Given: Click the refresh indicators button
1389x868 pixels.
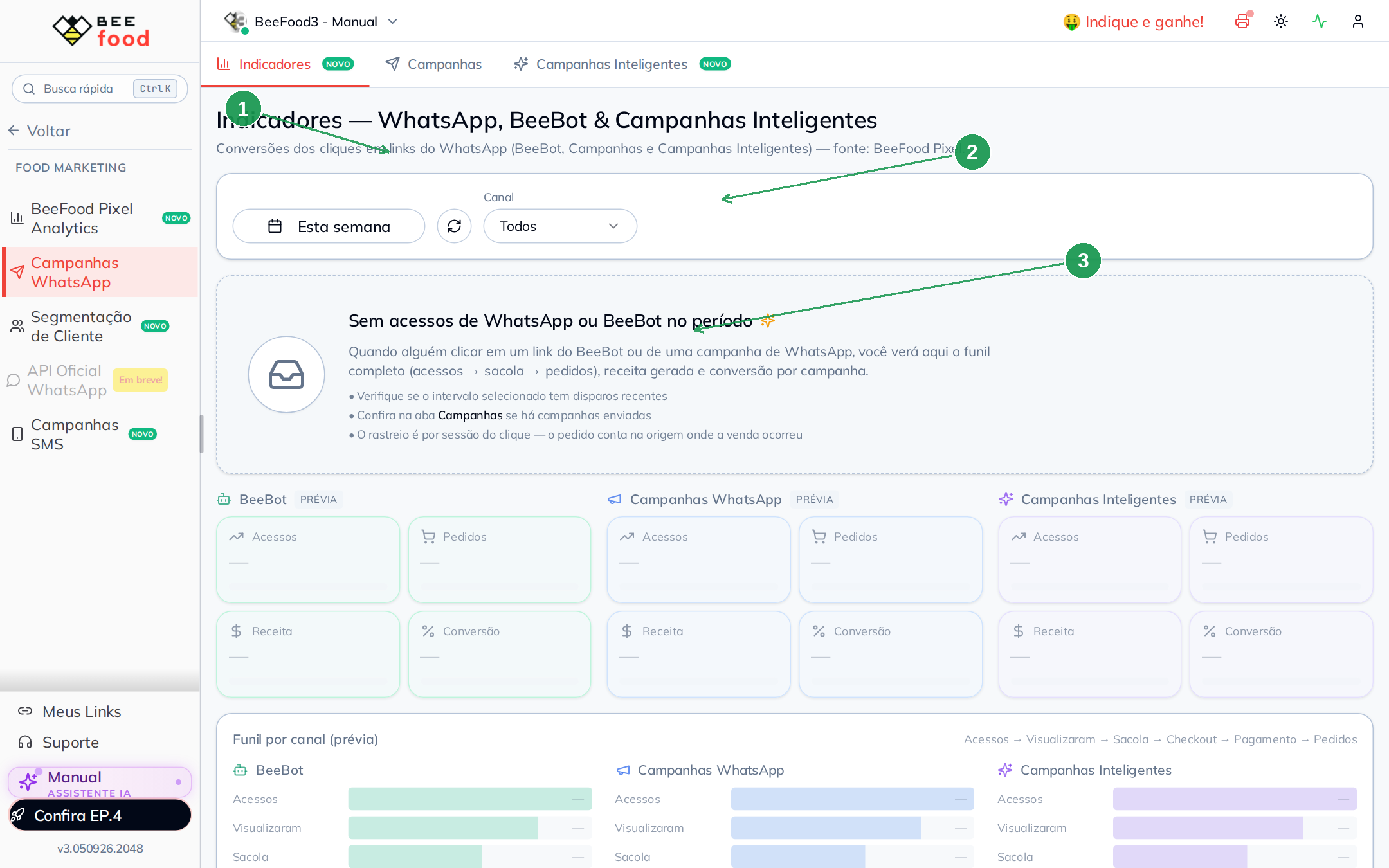Looking at the screenshot, I should pos(455,226).
